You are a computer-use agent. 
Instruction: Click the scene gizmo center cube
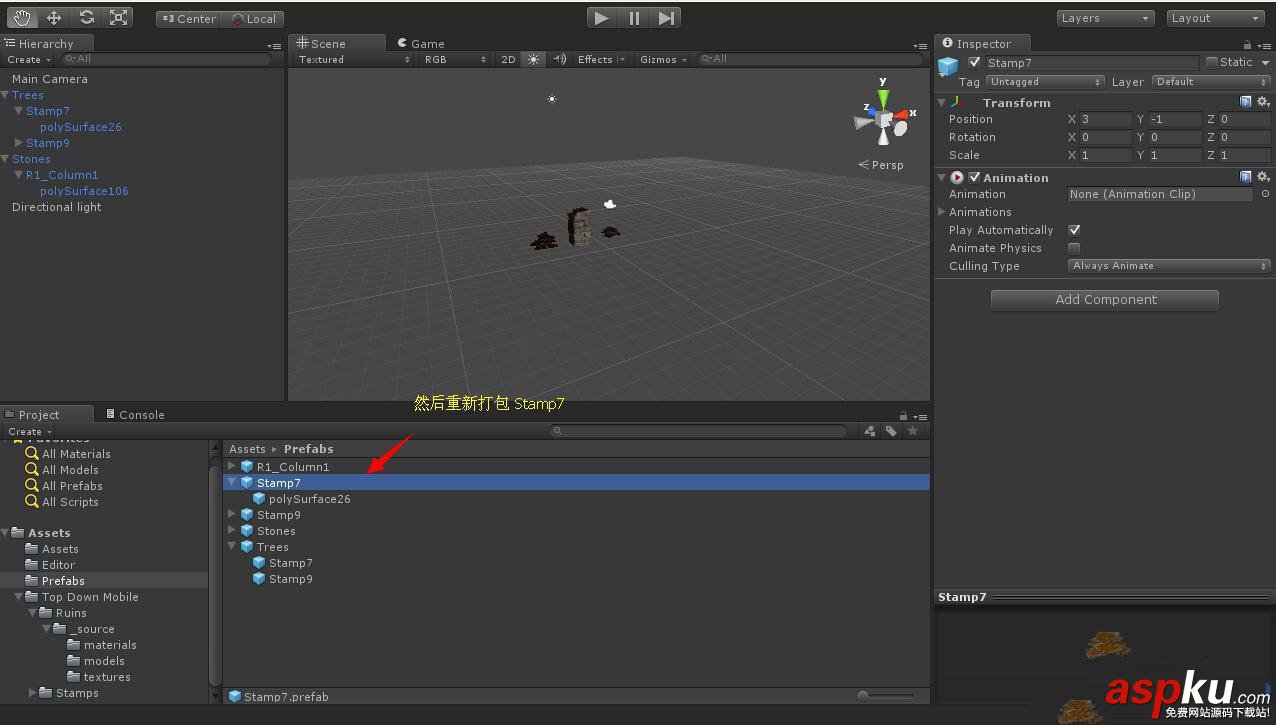tap(883, 119)
